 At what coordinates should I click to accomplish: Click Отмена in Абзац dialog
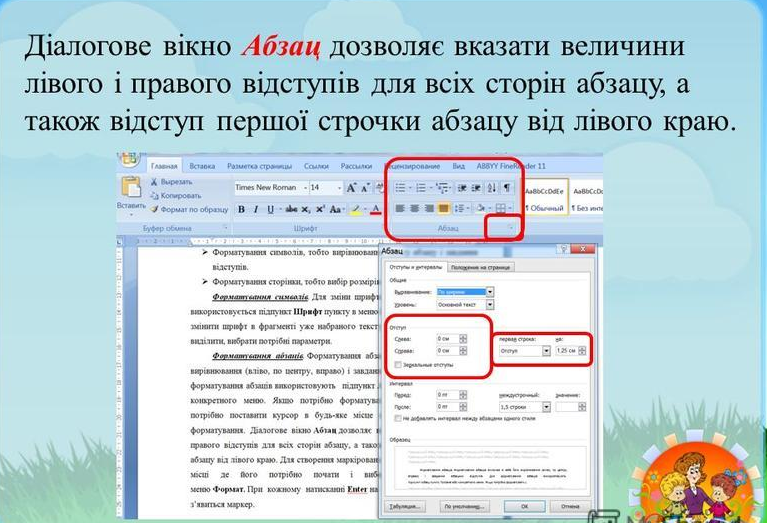[570, 506]
